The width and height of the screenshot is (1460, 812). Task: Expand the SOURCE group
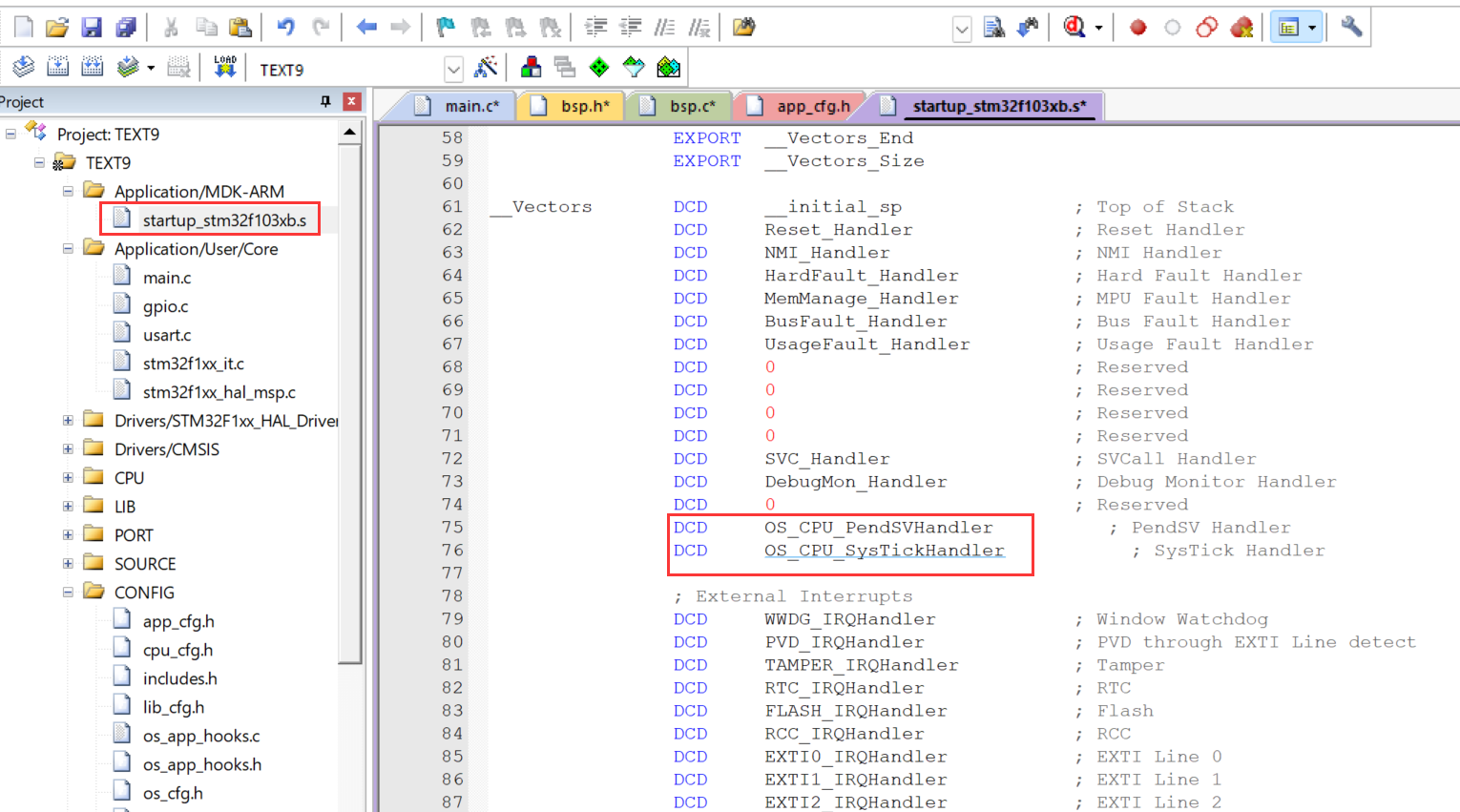click(68, 563)
